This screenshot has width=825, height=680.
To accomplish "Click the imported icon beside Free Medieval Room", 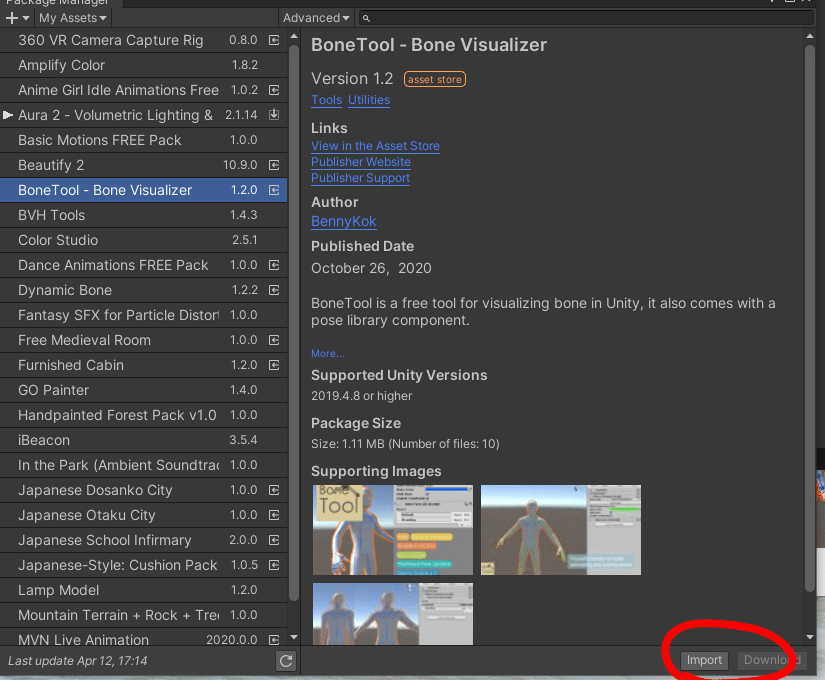I will coord(274,340).
